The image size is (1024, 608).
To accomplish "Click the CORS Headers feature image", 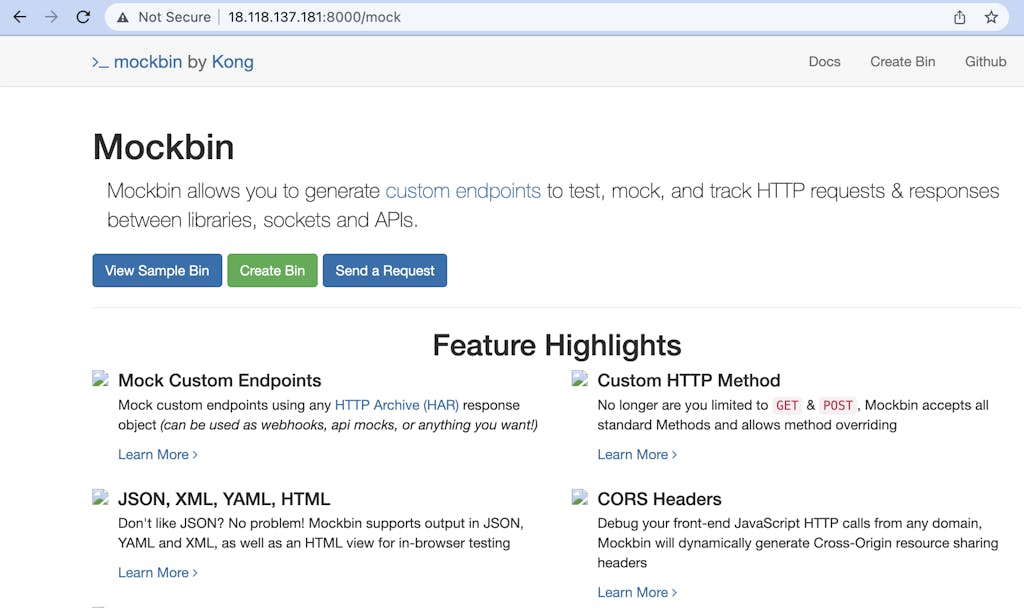I will tap(580, 497).
